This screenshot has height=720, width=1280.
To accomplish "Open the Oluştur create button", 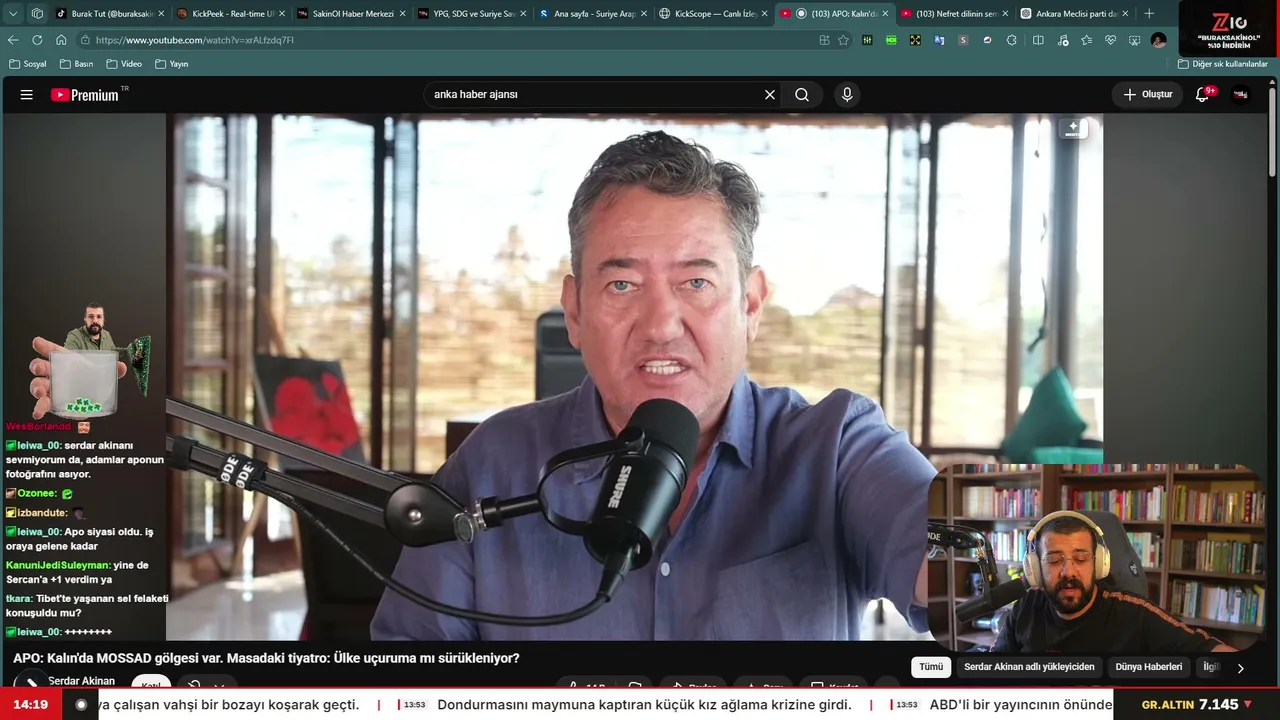I will pos(1147,95).
